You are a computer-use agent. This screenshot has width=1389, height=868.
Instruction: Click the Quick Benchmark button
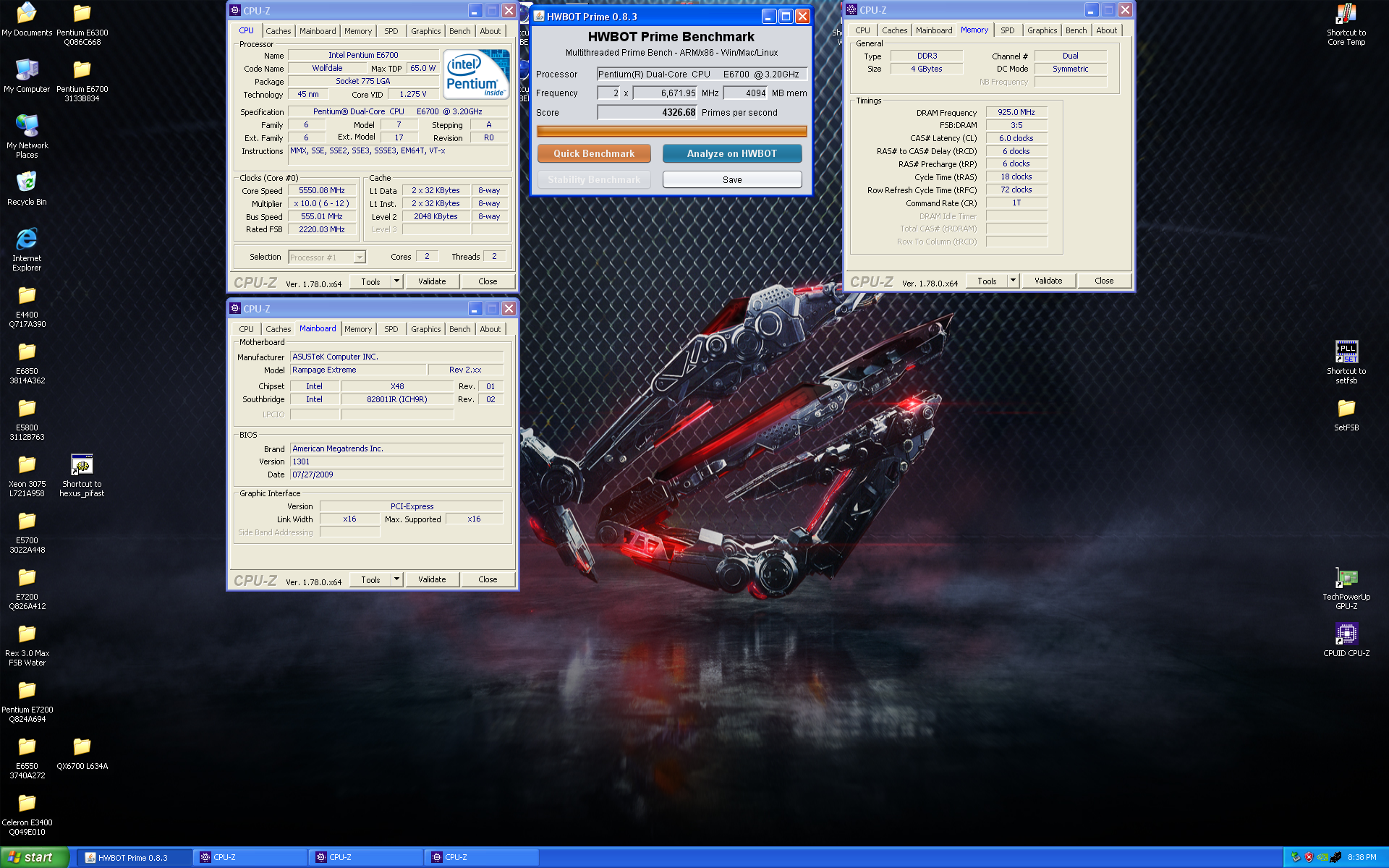[x=594, y=153]
